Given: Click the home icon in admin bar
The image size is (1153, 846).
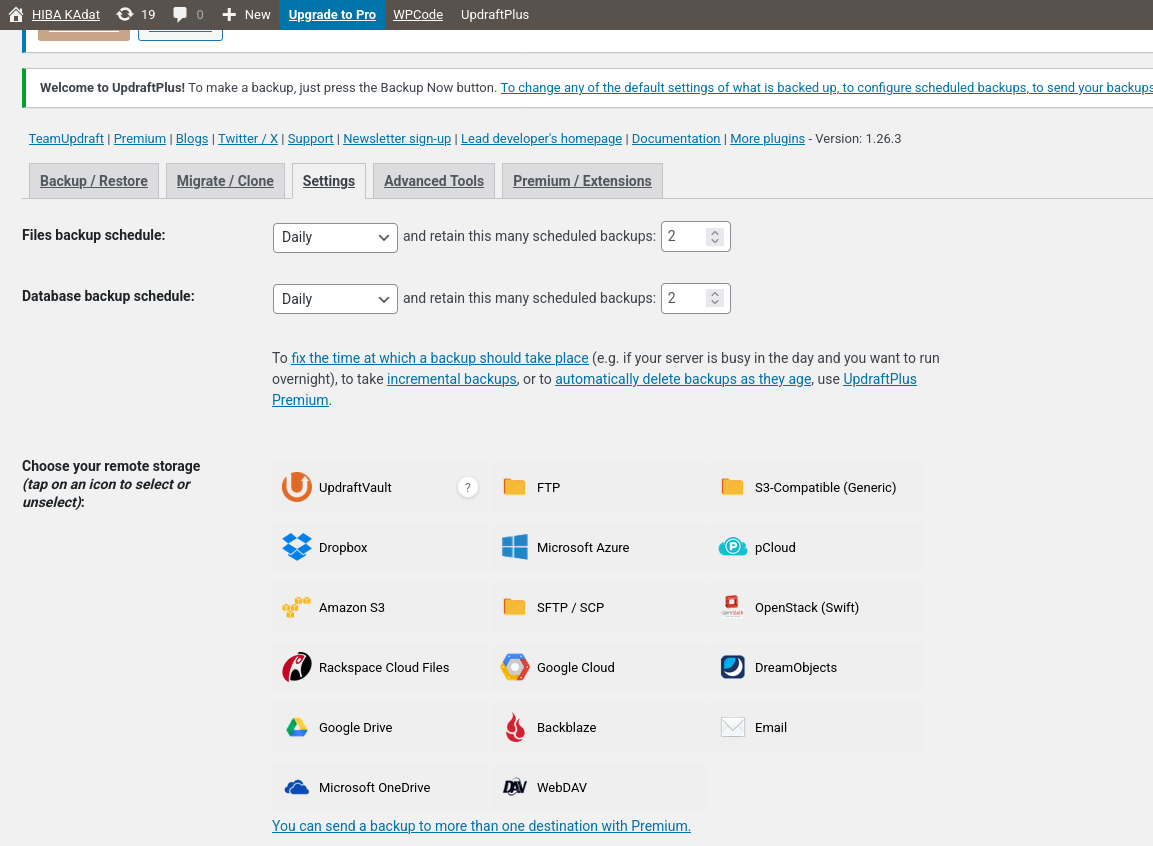Looking at the screenshot, I should pos(16,15).
